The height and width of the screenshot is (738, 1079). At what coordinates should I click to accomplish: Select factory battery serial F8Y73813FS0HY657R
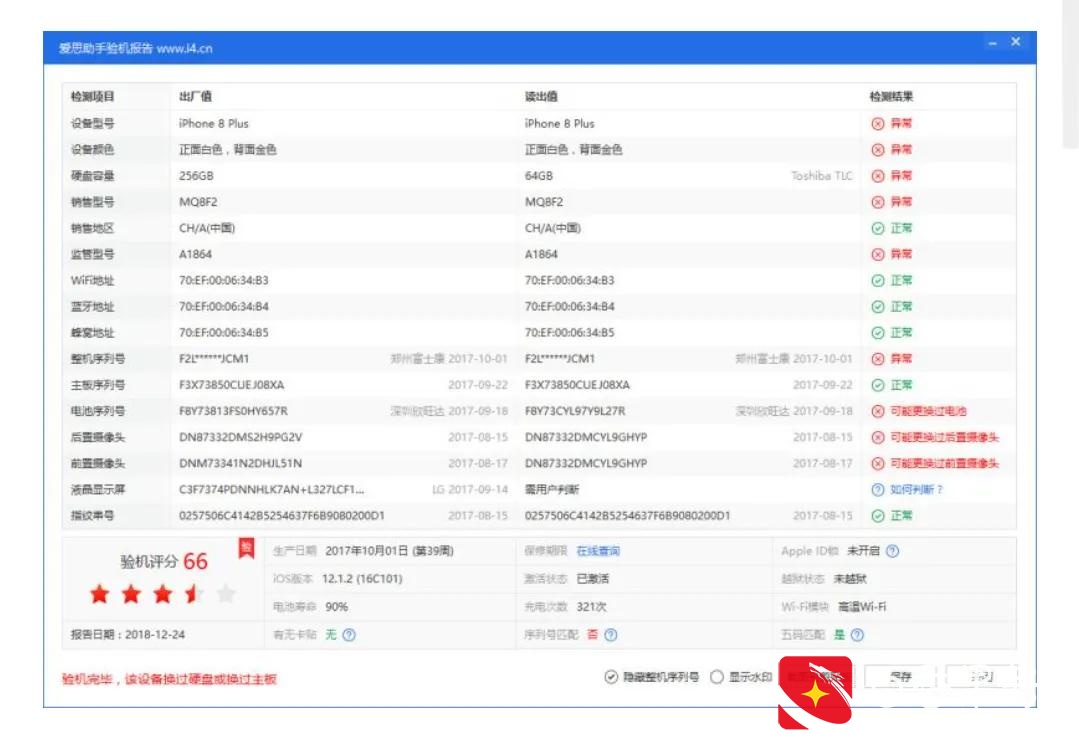[x=233, y=411]
